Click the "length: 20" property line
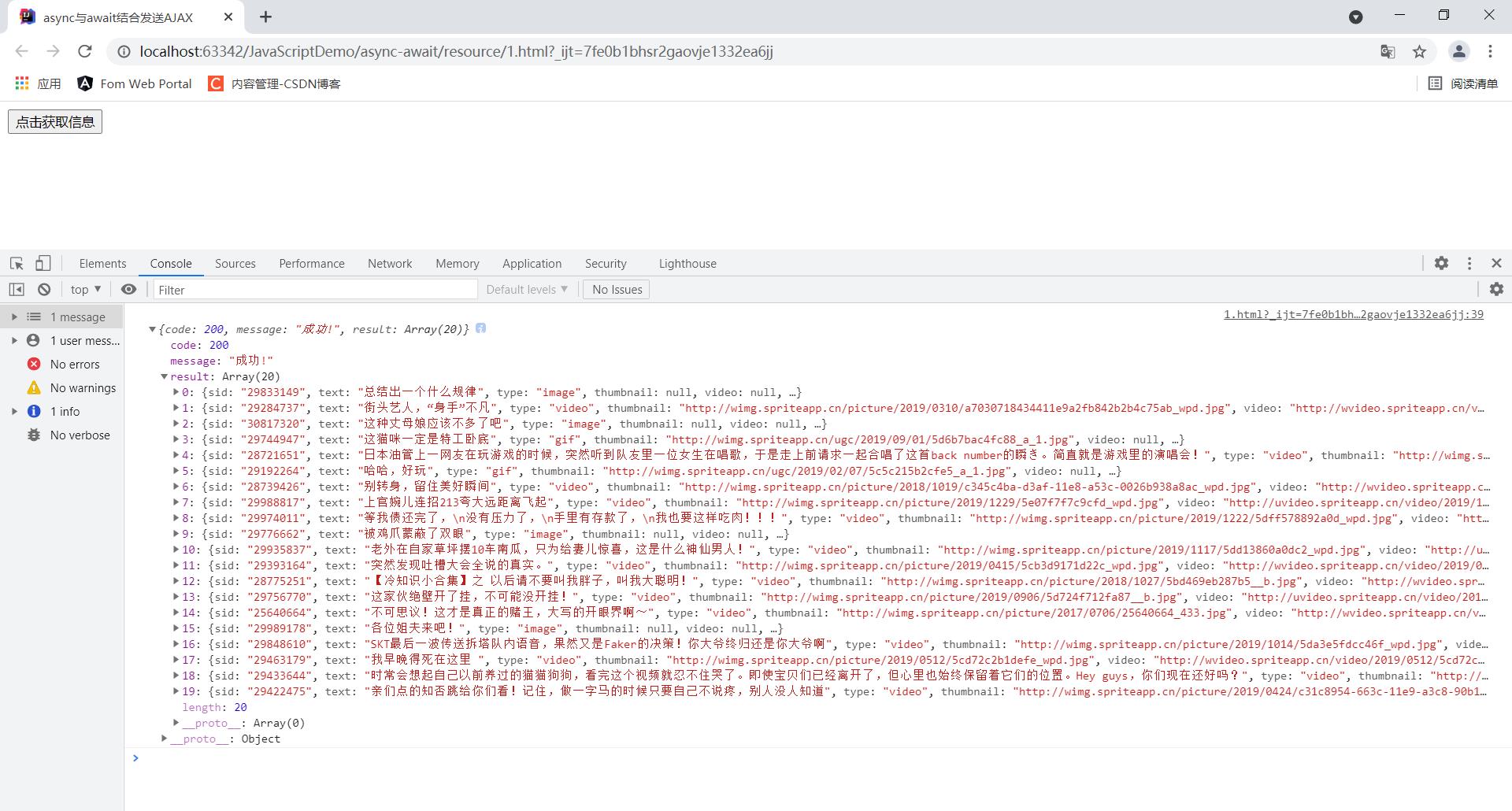The image size is (1512, 811). 214,707
